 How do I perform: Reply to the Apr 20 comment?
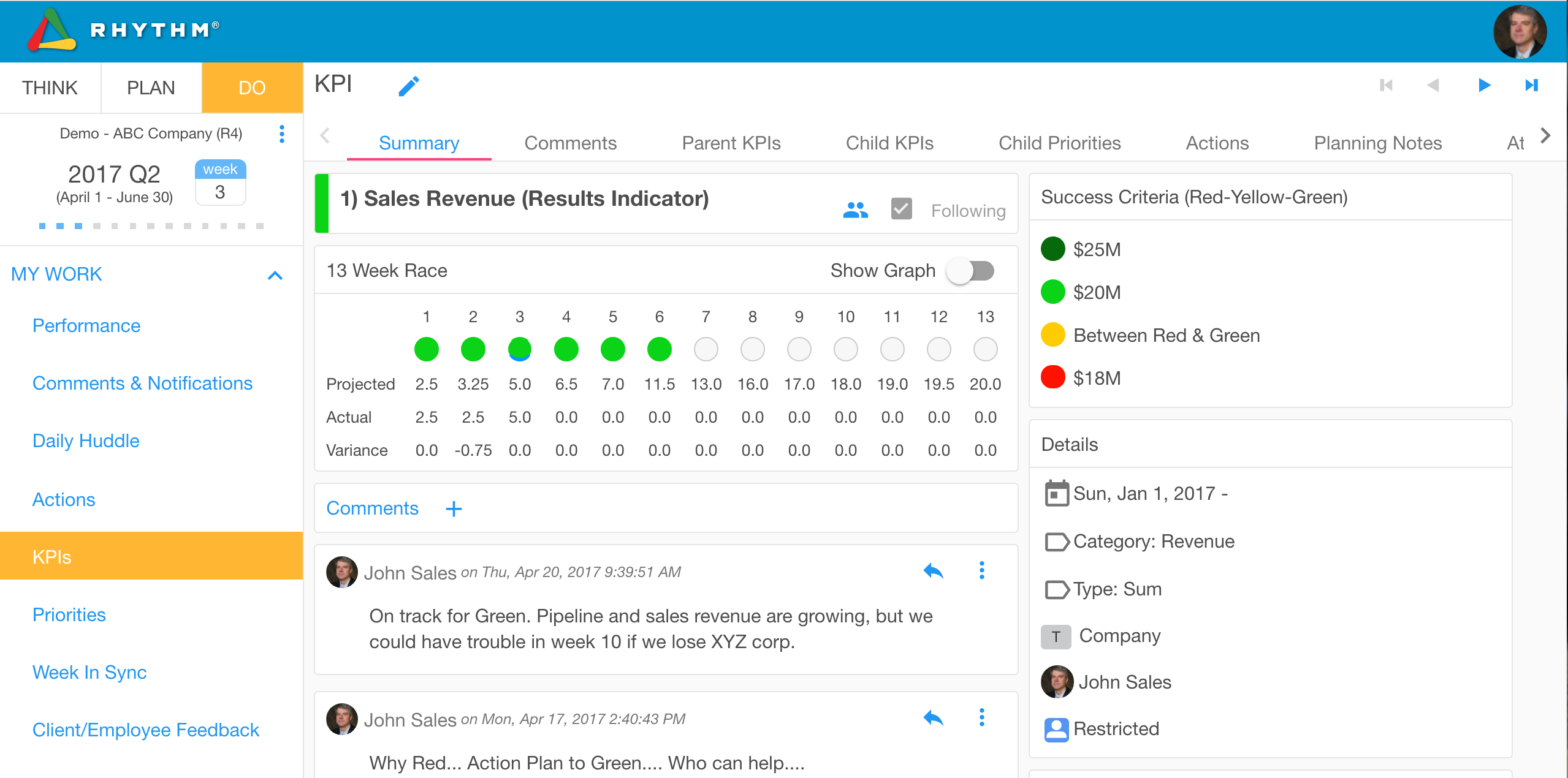click(x=933, y=571)
